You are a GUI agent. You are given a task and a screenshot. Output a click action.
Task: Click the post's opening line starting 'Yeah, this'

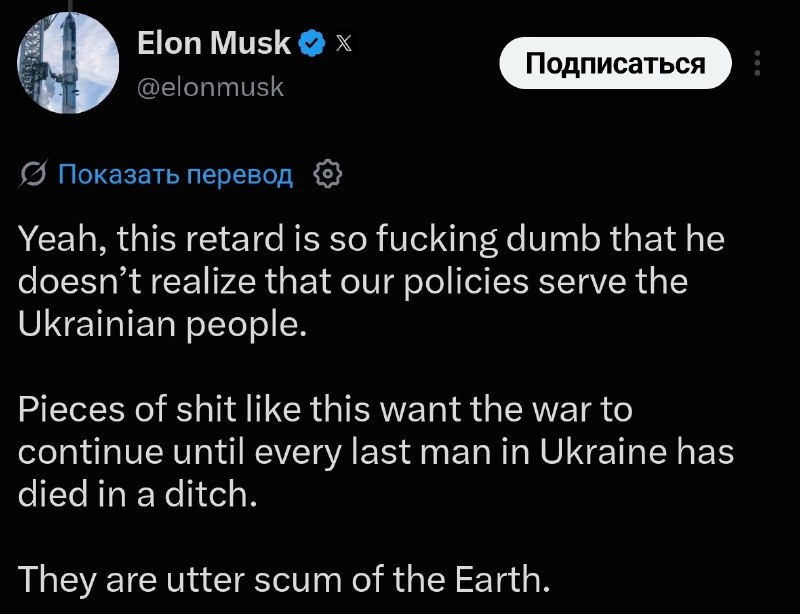pyautogui.click(x=371, y=239)
